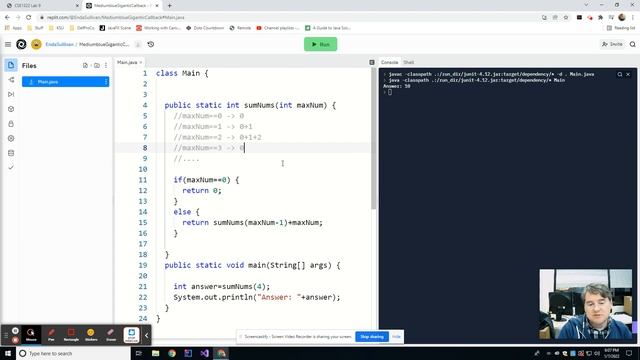Open the user avatar next to EndaSullivan
The height and width of the screenshot is (360, 640).
(36, 44)
